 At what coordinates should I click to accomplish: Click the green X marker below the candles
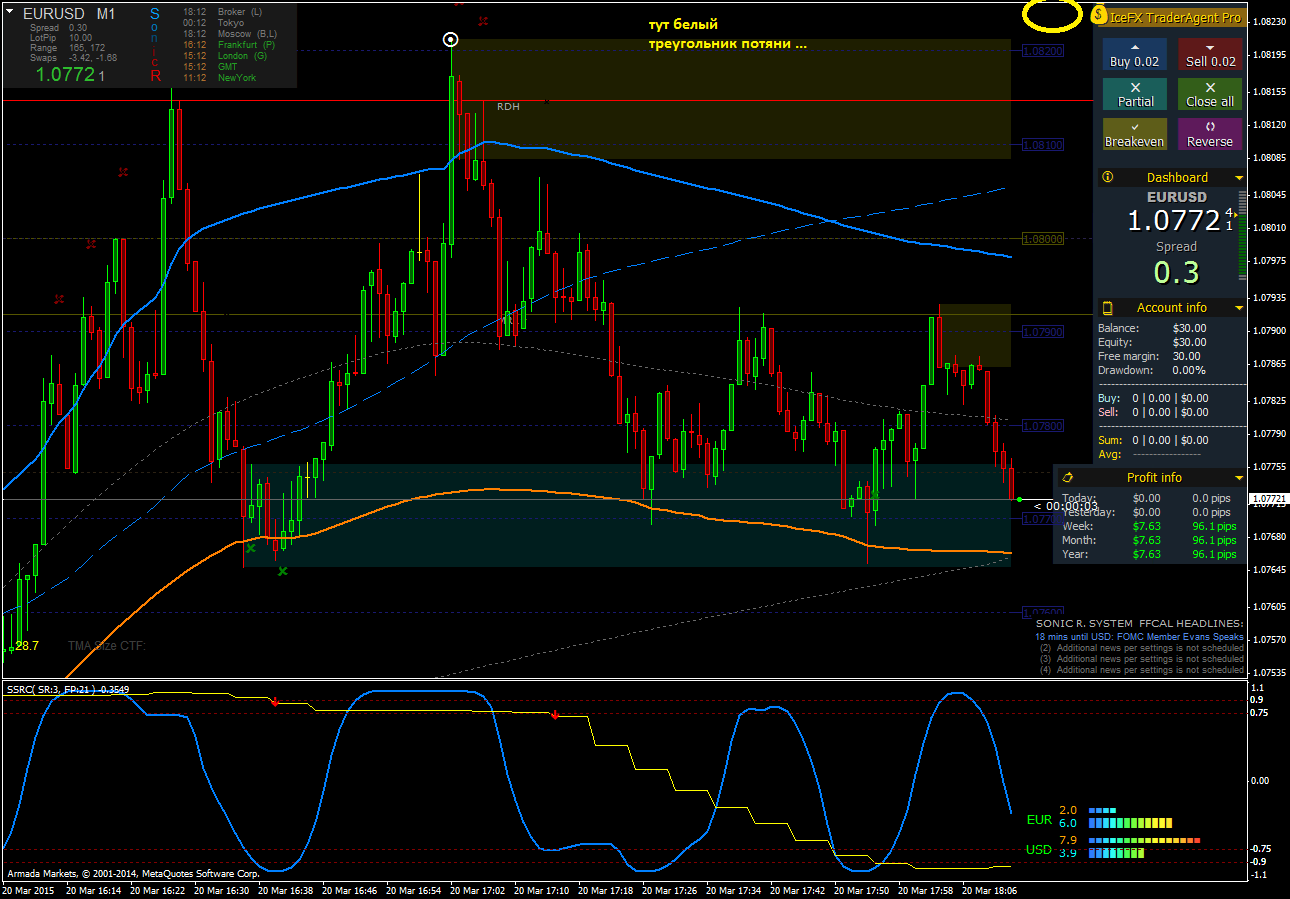[283, 571]
